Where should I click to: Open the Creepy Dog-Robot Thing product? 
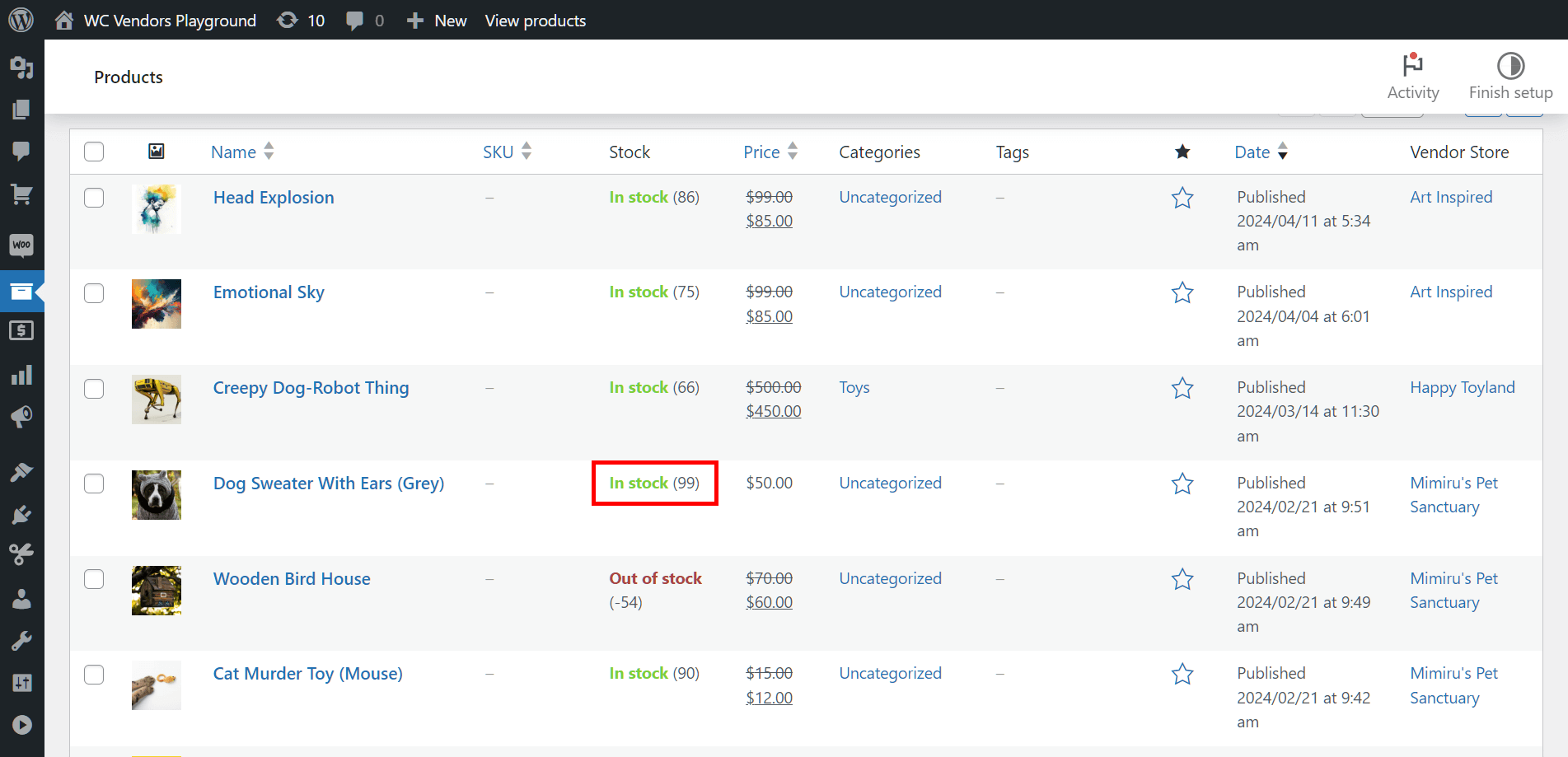(x=311, y=388)
